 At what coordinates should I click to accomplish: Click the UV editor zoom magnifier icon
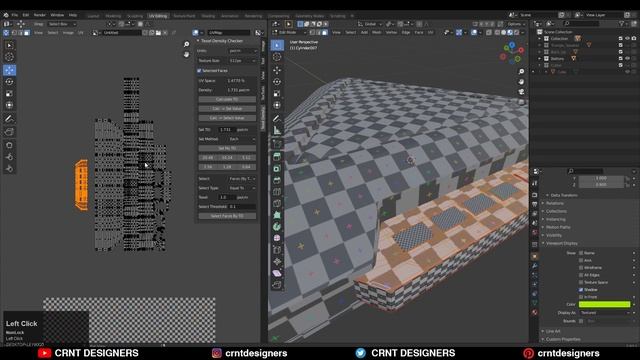point(187,44)
